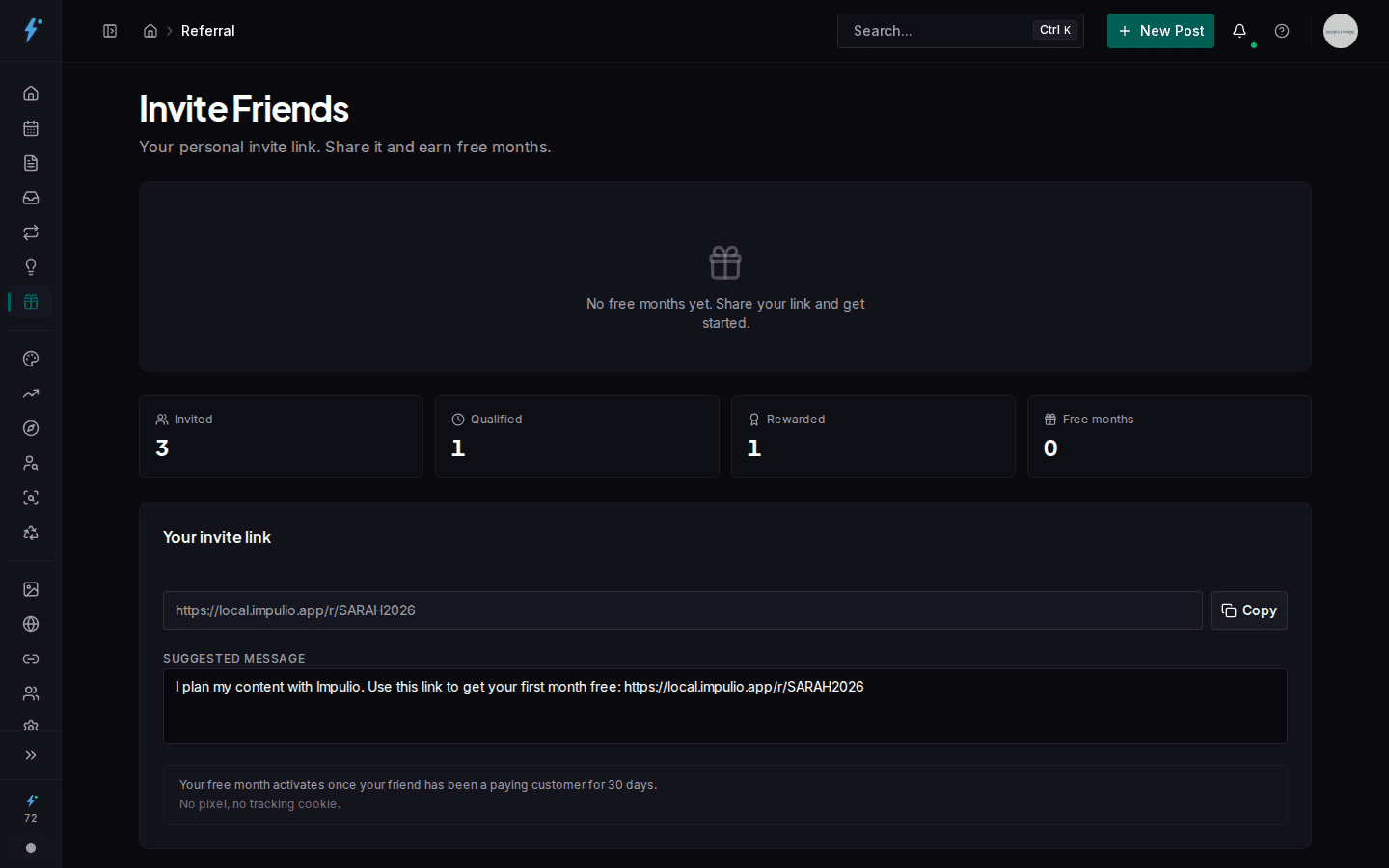The width and height of the screenshot is (1389, 868).
Task: Click the 'No pixel, no tracking cookie.' note
Action: pos(260,804)
